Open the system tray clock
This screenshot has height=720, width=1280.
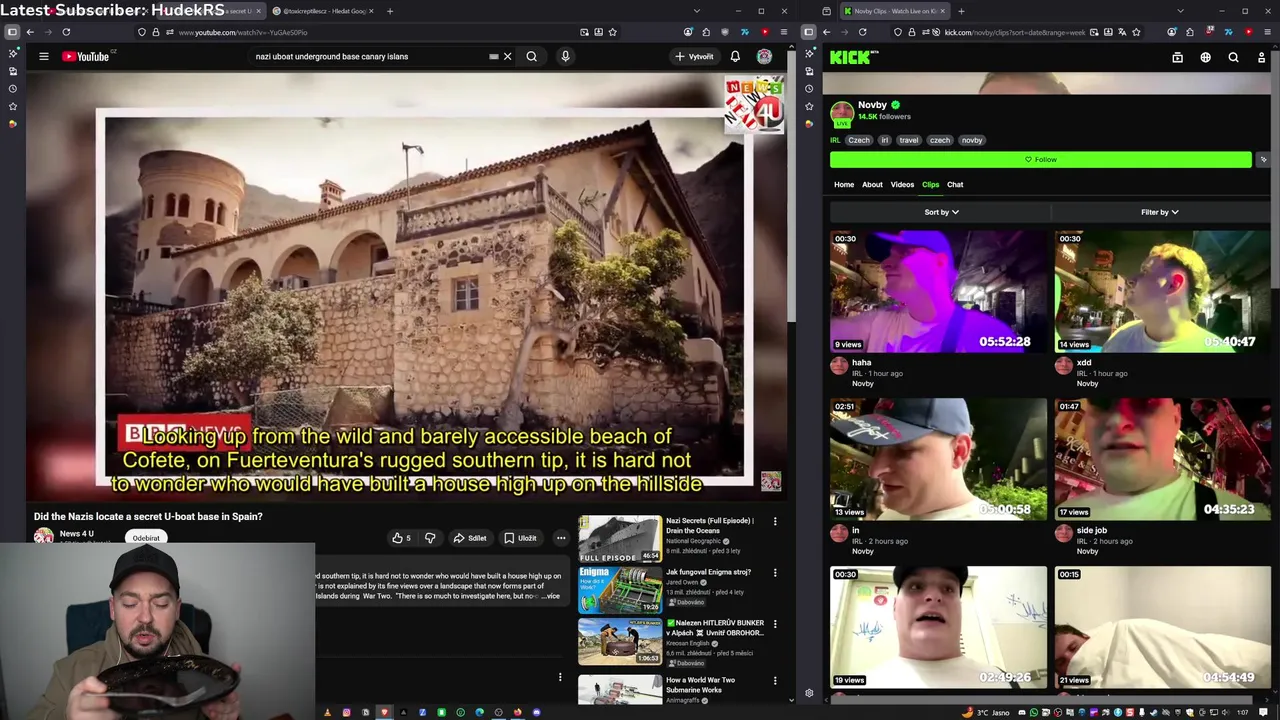click(1242, 712)
